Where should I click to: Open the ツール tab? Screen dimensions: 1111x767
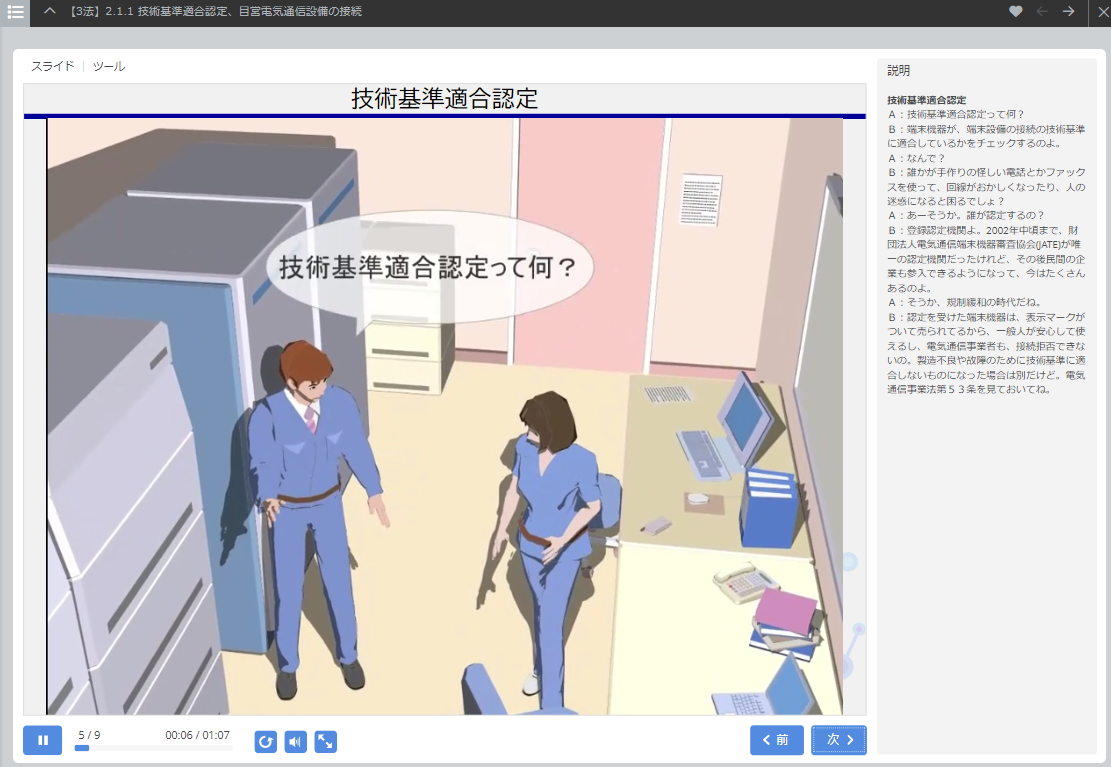tap(109, 67)
